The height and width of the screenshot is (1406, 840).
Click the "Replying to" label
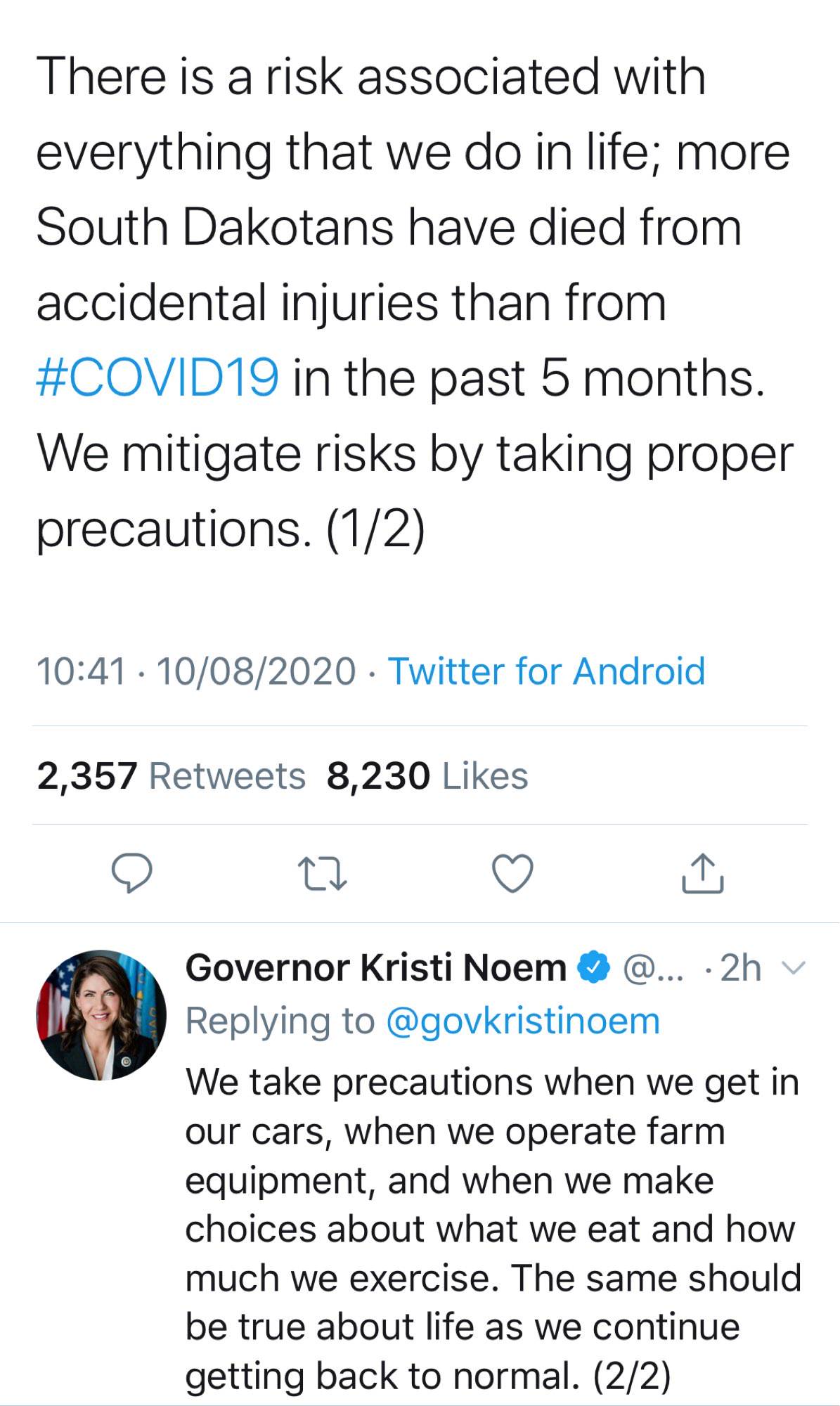[x=280, y=1021]
